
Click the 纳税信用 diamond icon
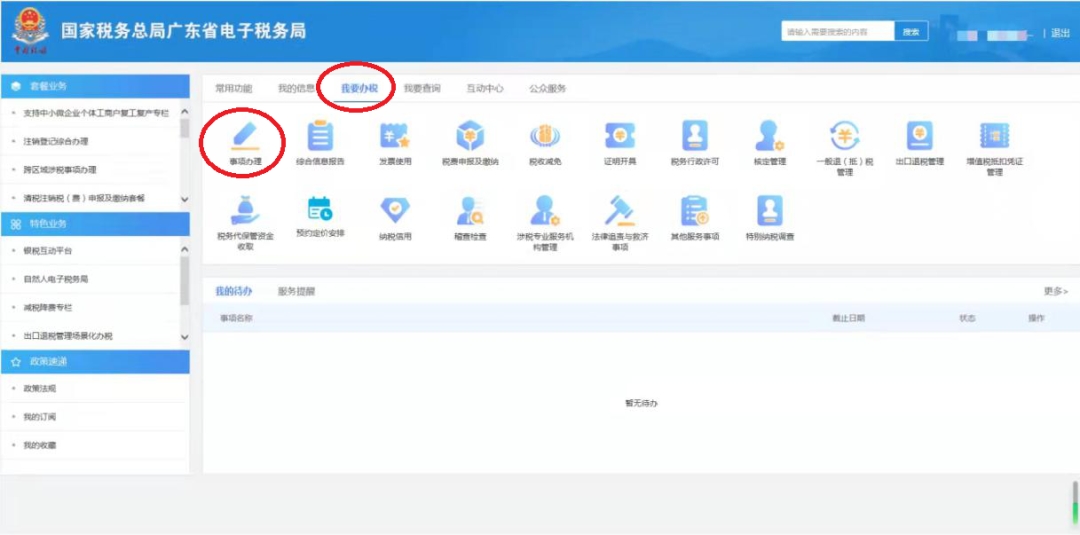395,211
